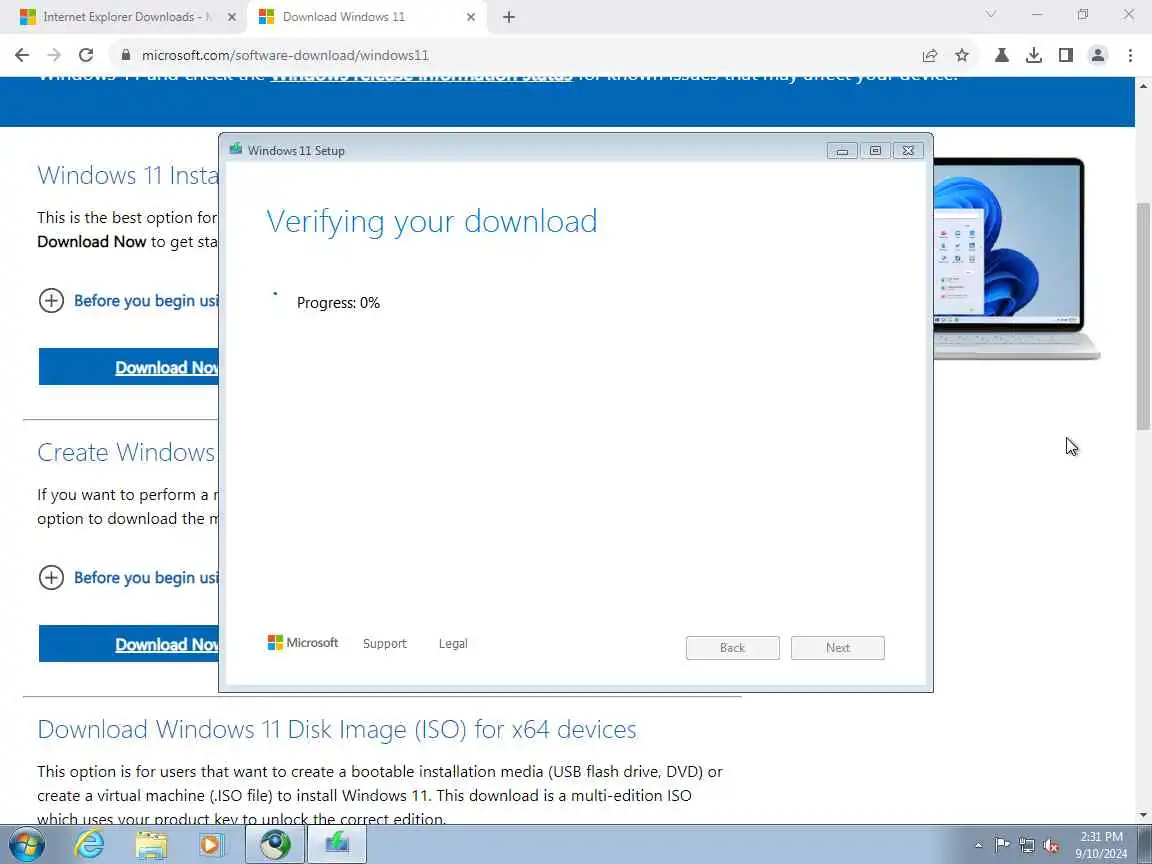Open the Chrome Labs flask icon
The height and width of the screenshot is (864, 1152).
(1001, 55)
